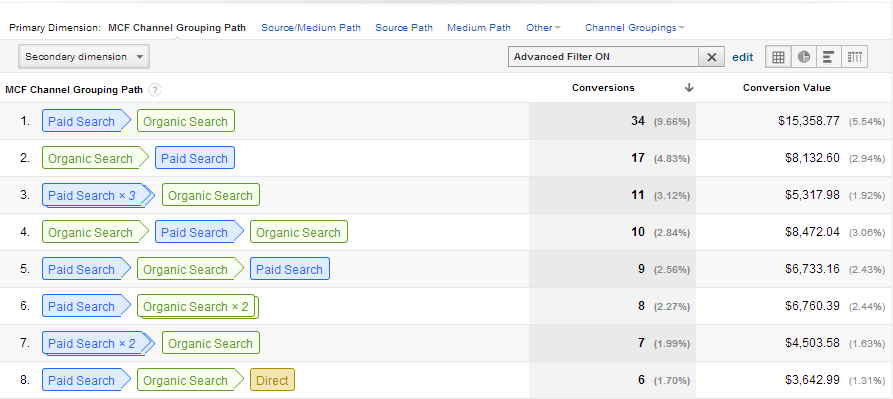This screenshot has width=893, height=399.
Task: Switch to comparison view icon
Action: [x=855, y=57]
